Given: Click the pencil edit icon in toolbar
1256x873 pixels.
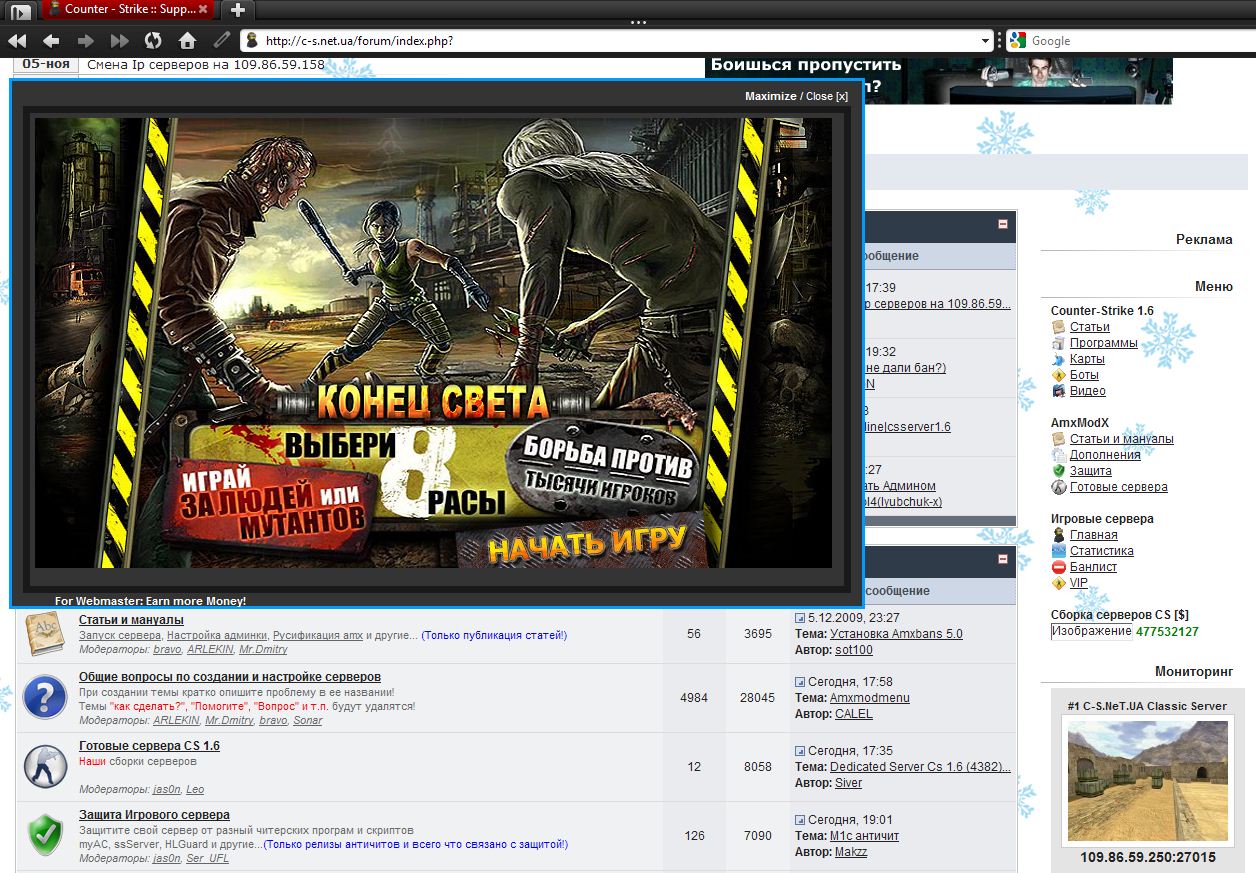Looking at the screenshot, I should [221, 41].
